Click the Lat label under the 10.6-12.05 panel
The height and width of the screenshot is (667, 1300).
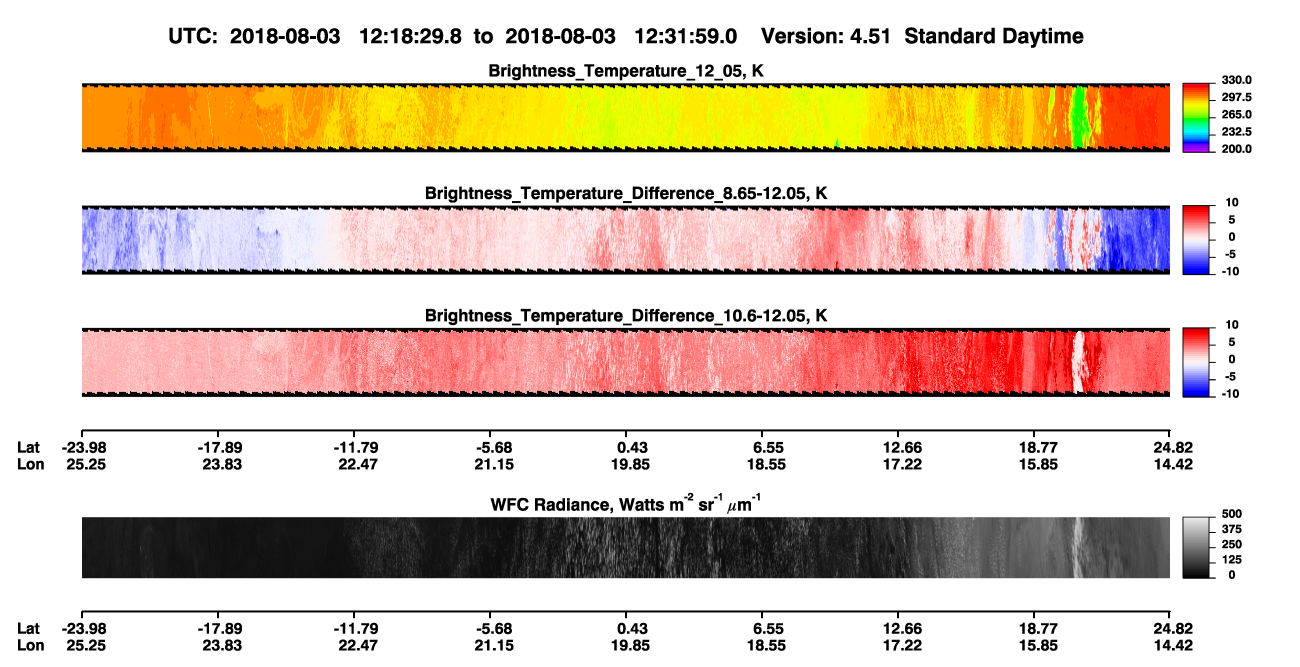(29, 447)
